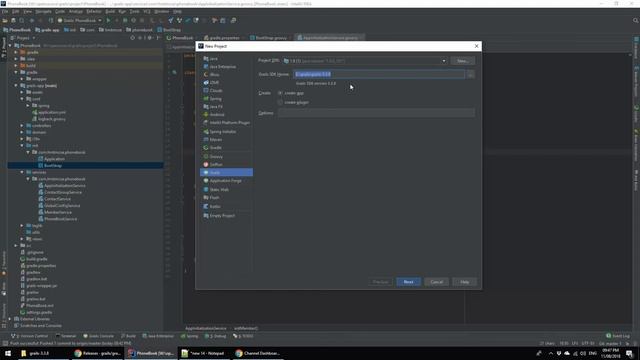Select ContactService in project tree
640x360 pixels.
tap(57, 199)
